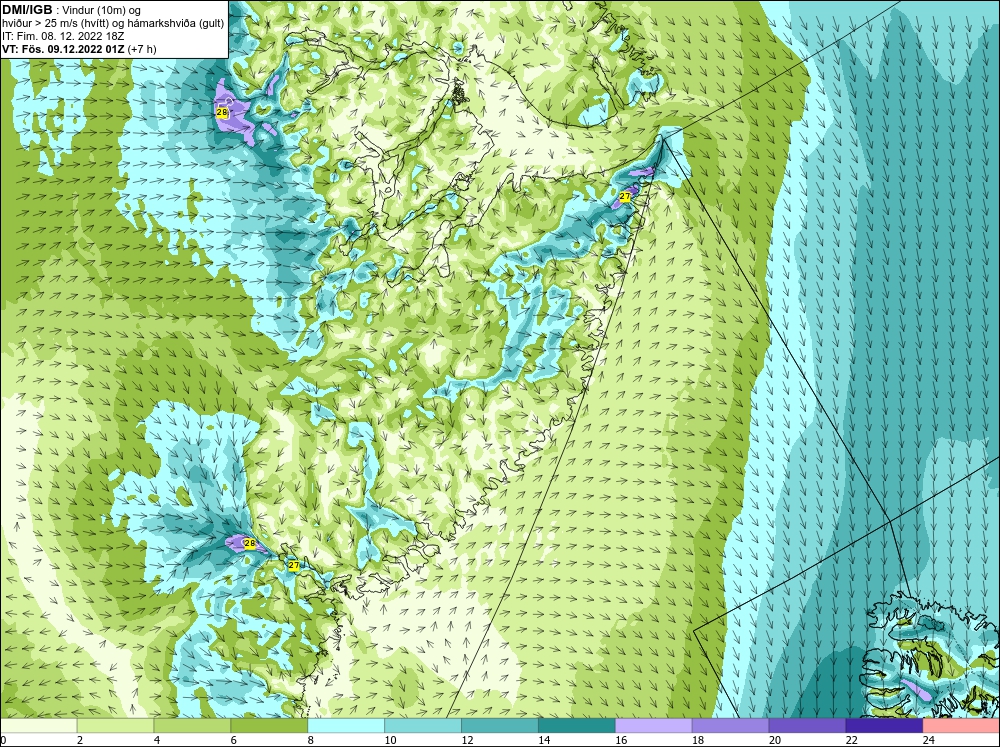Click the legend tick label "16"
The image size is (1000, 747).
(x=621, y=740)
